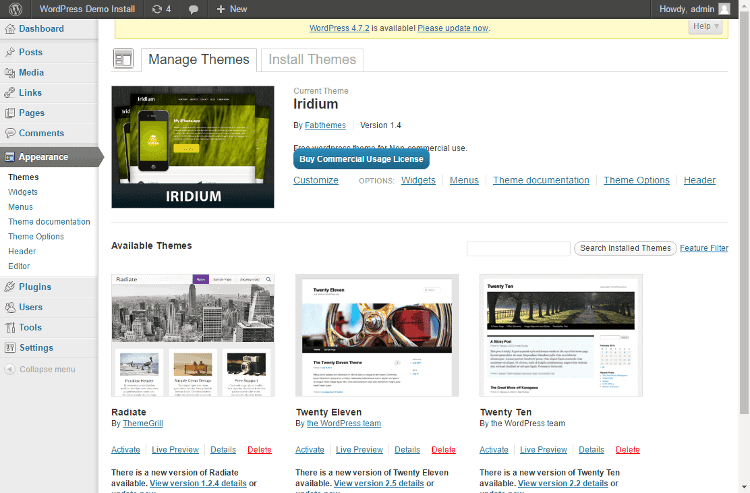Activate the Twenty Ten theme
750x493 pixels.
494,450
